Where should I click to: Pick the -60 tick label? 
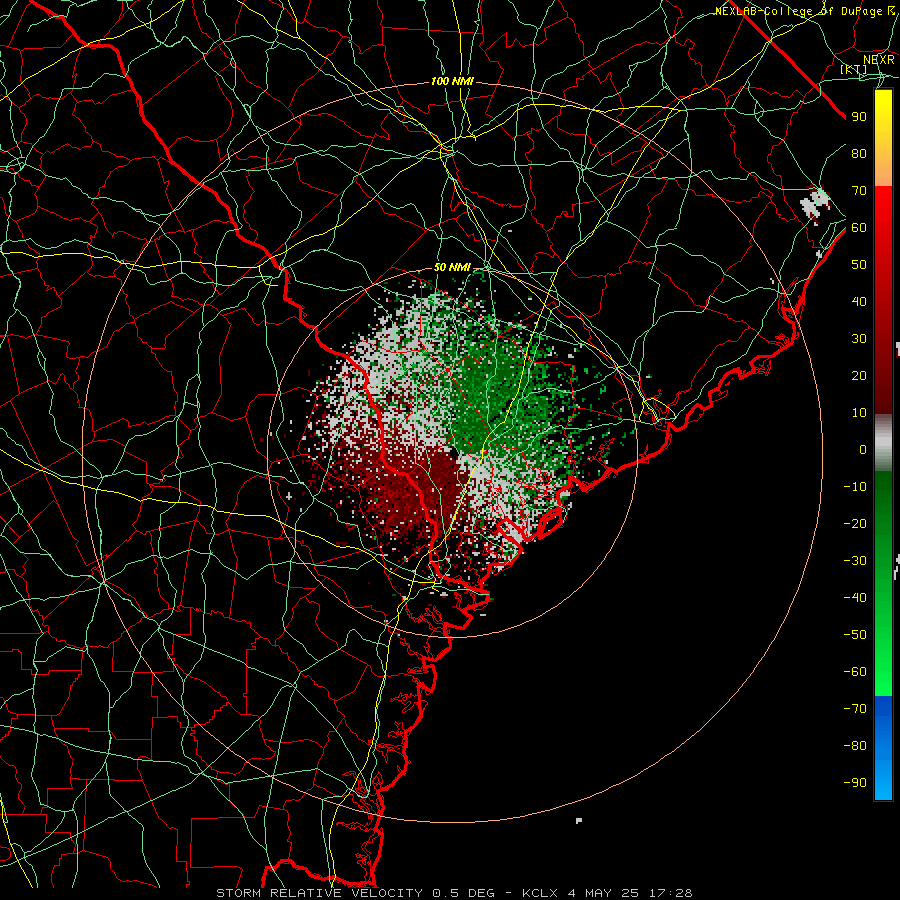[x=855, y=672]
